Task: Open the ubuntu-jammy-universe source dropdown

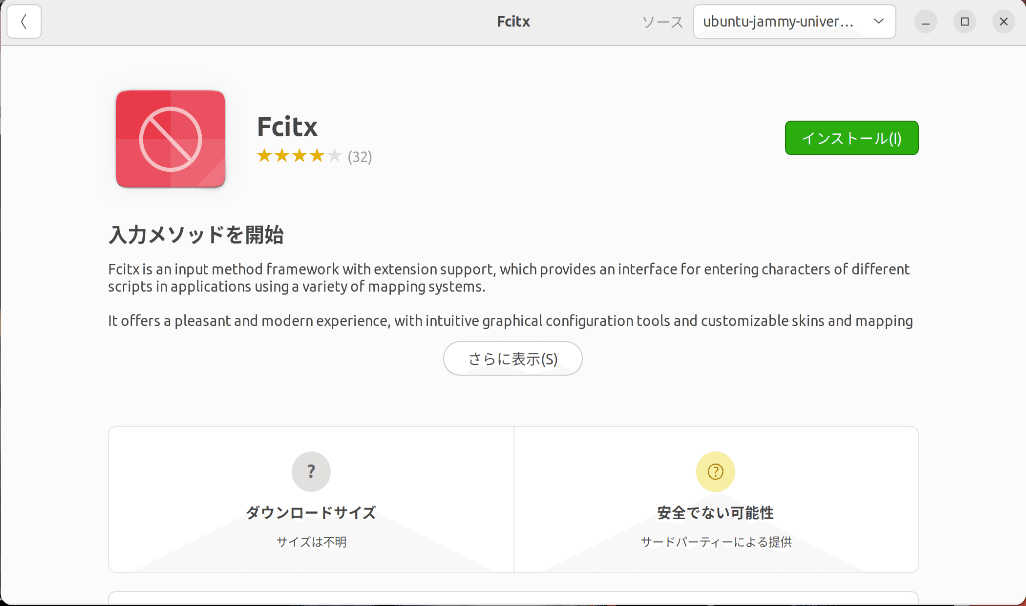Action: [x=794, y=22]
